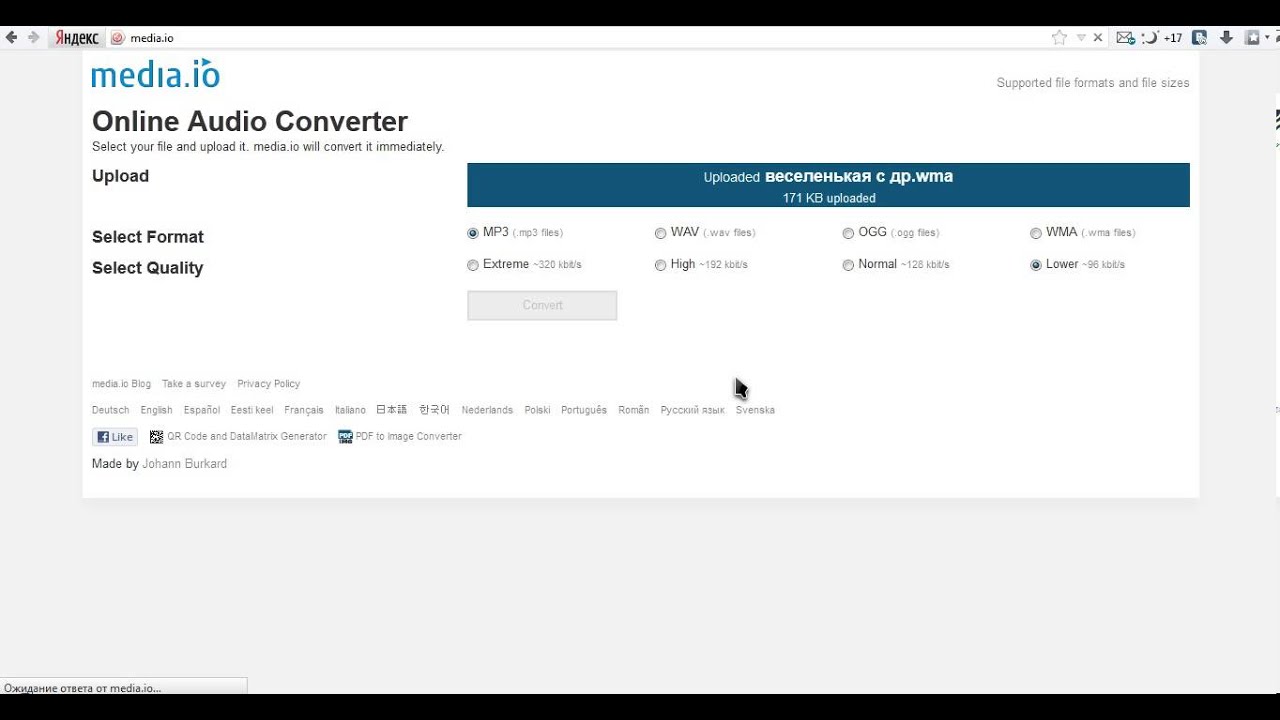Open the mail envelope toolbar icon
The height and width of the screenshot is (720, 1280).
tap(1126, 38)
